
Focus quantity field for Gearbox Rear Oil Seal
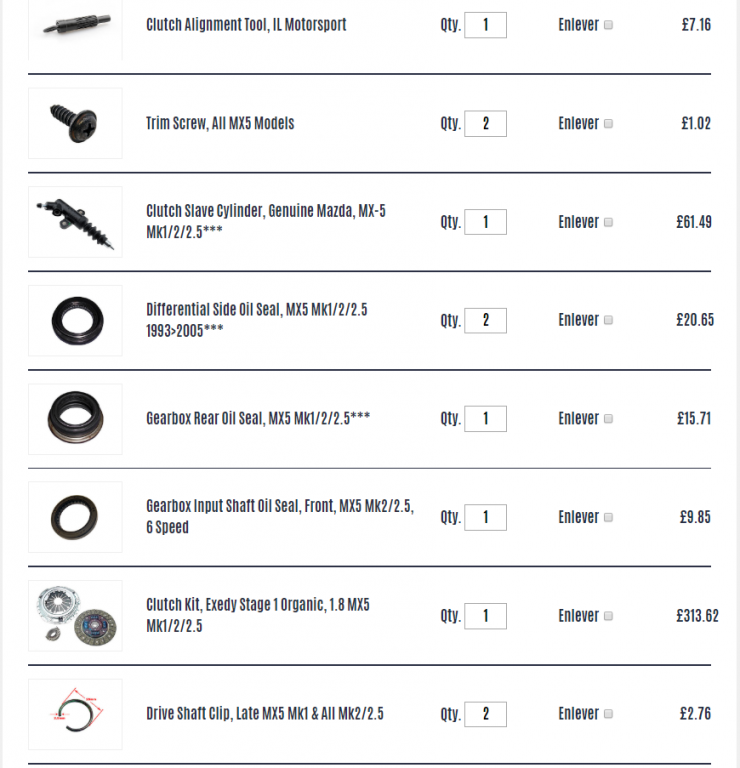[x=485, y=419]
